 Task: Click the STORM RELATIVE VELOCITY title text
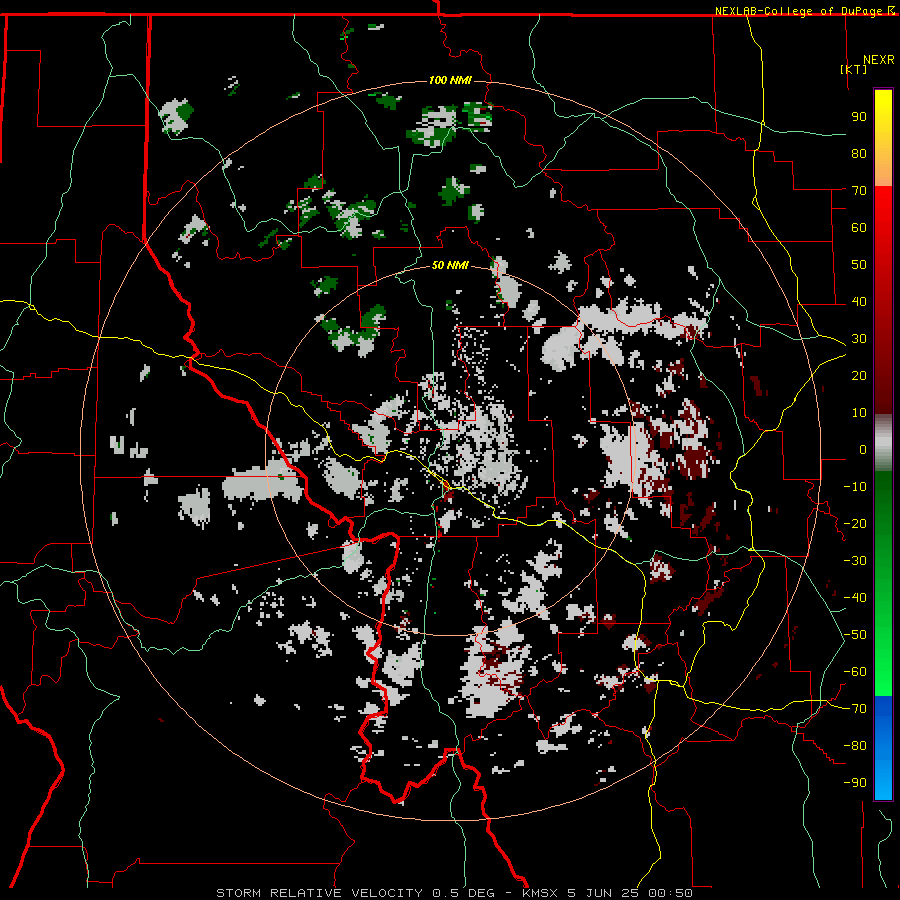click(x=319, y=893)
